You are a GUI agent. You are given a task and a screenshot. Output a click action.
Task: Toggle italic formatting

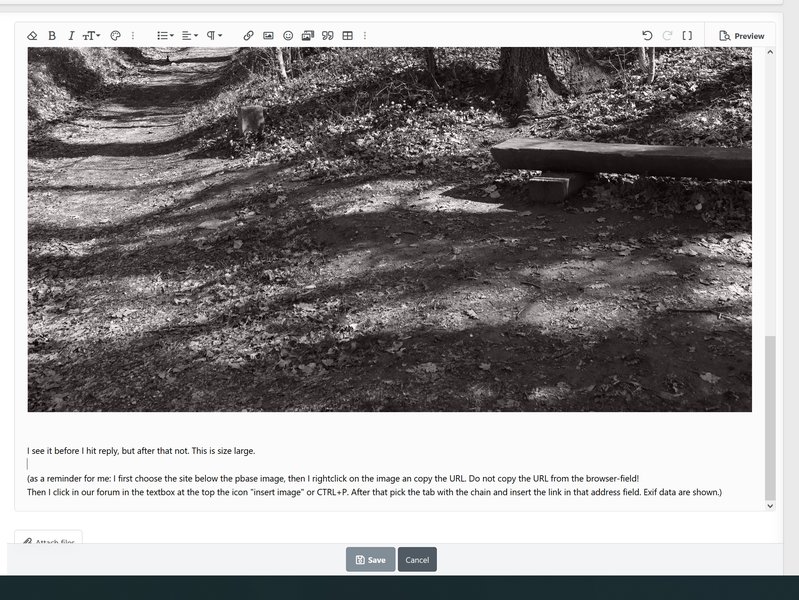tap(71, 36)
